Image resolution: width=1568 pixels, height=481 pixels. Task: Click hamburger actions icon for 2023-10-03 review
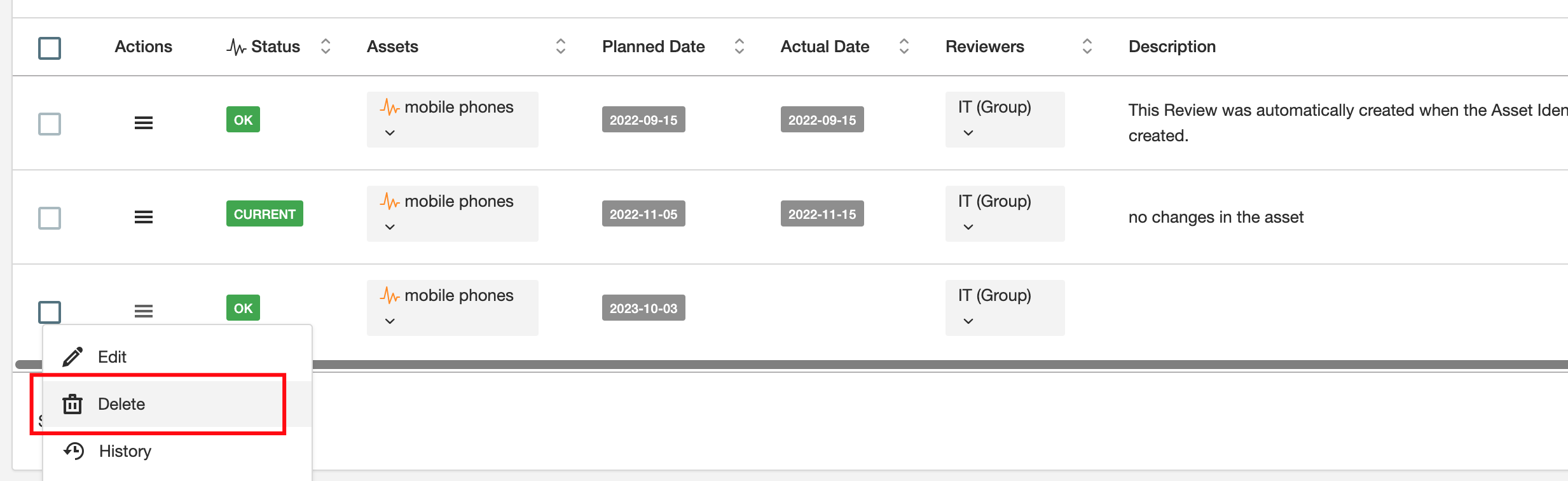[x=143, y=311]
